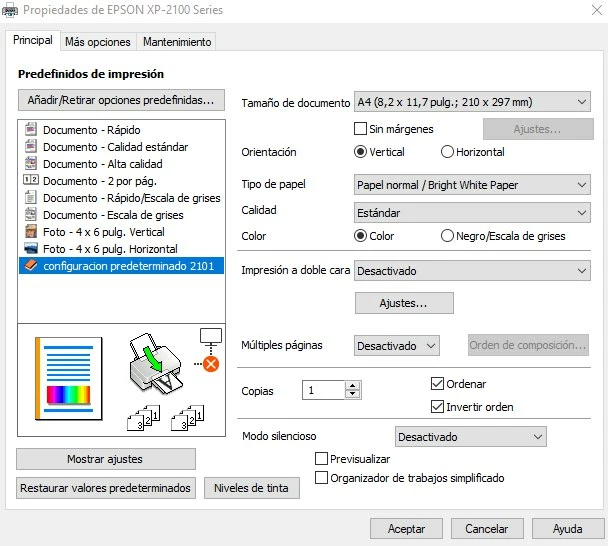Enable the Previsualizar checkbox

tap(321, 459)
